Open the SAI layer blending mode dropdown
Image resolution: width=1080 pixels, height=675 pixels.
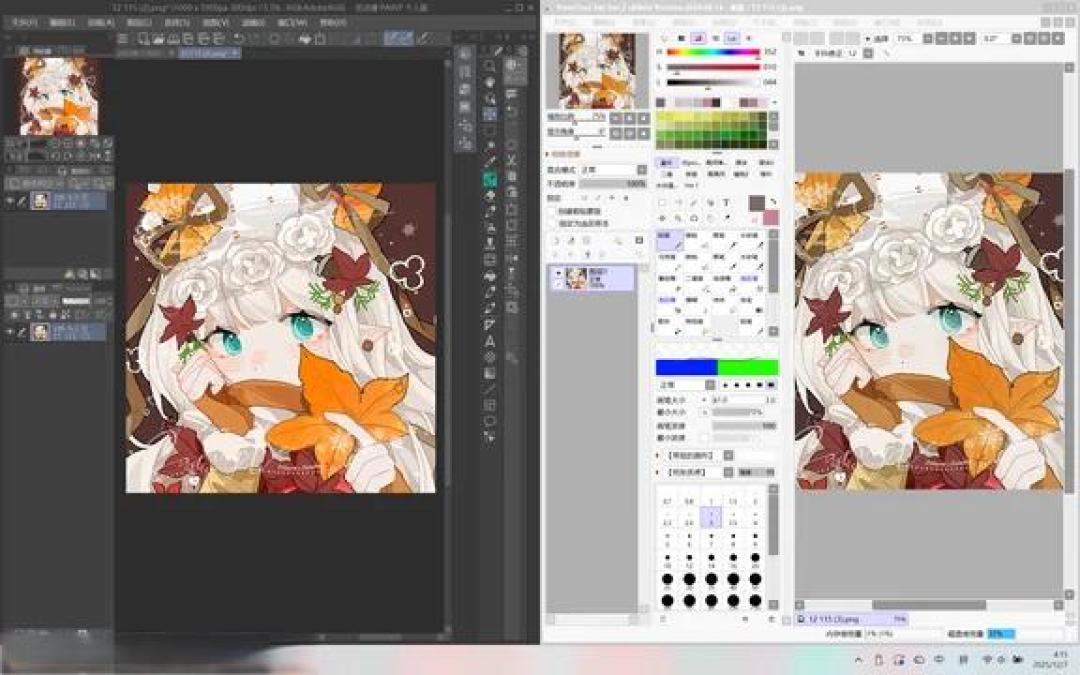613,169
